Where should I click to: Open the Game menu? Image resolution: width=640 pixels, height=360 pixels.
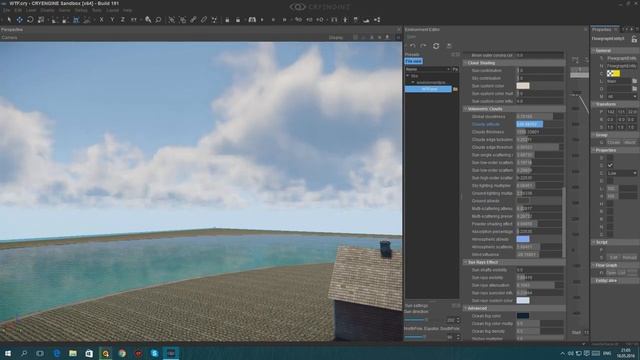pyautogui.click(x=64, y=10)
